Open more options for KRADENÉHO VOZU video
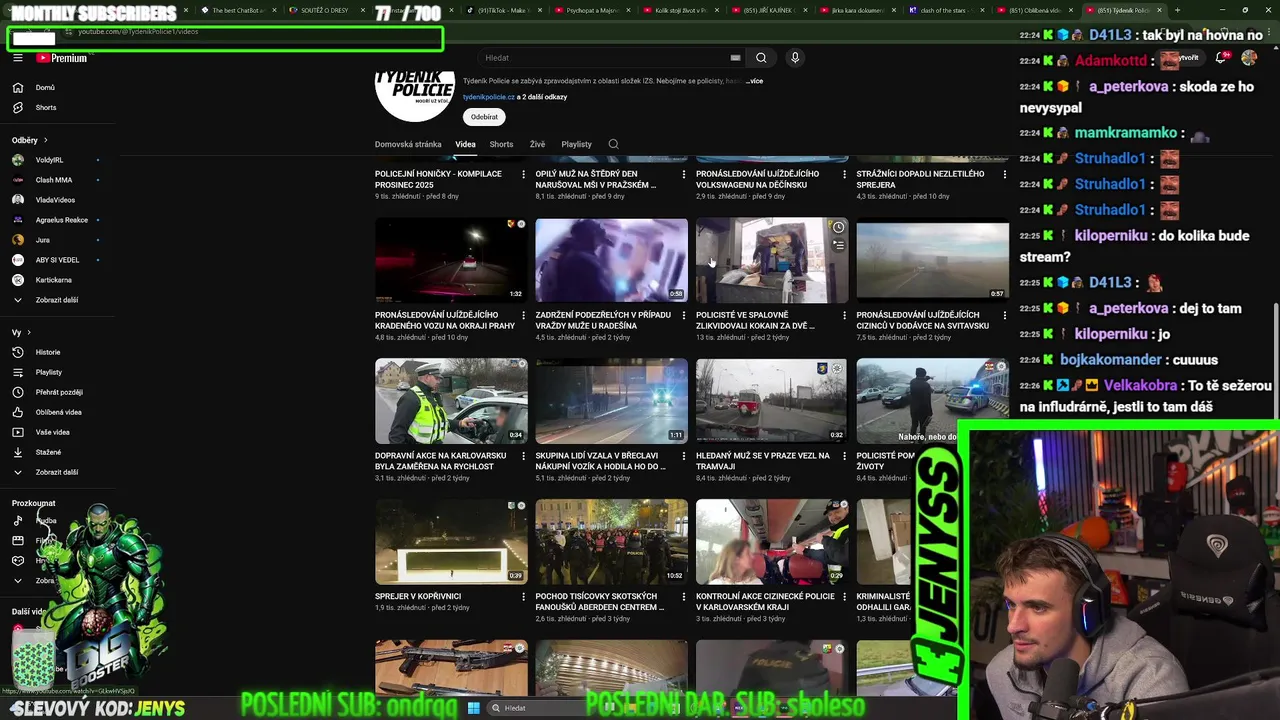 pos(523,315)
